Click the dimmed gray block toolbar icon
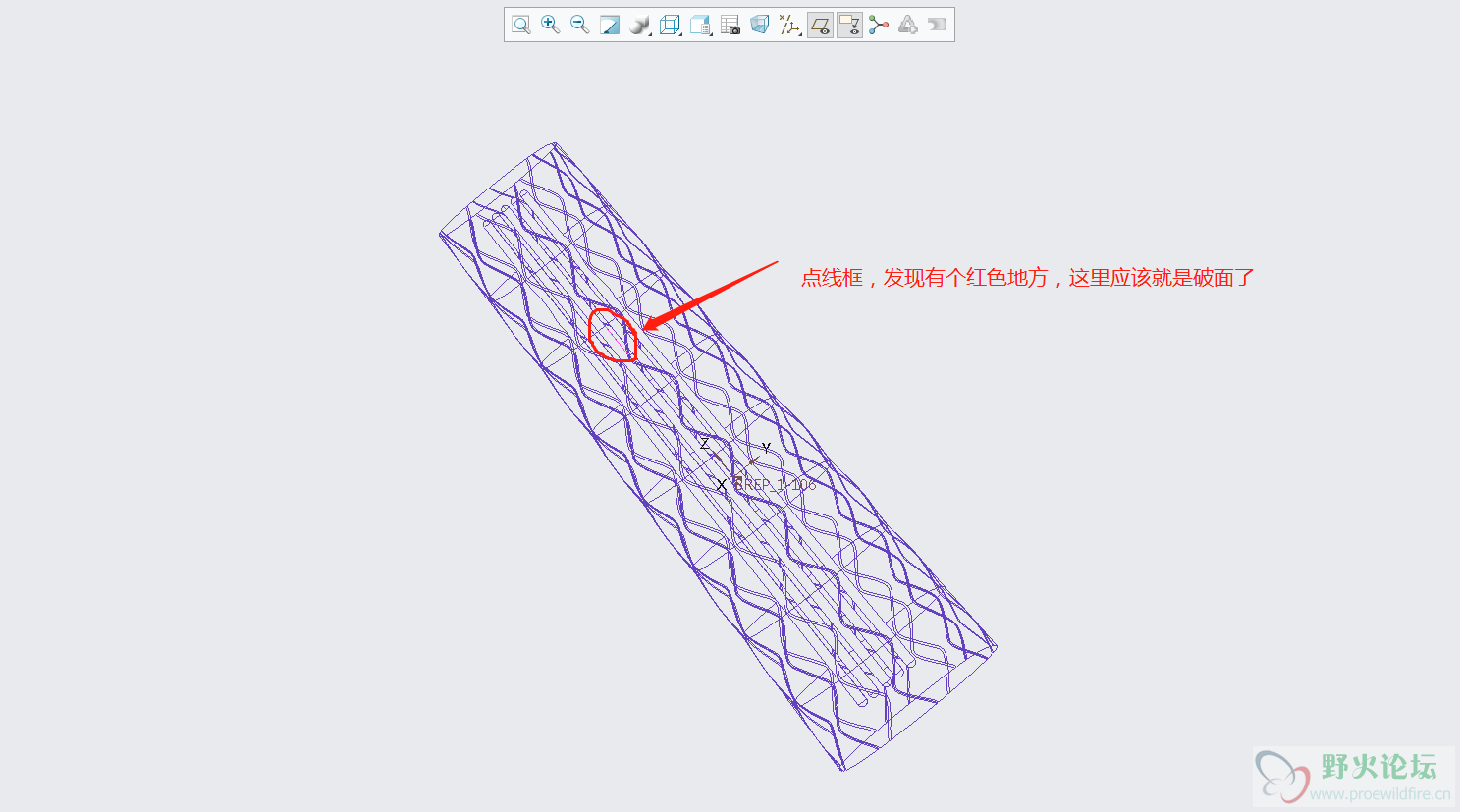 (938, 25)
